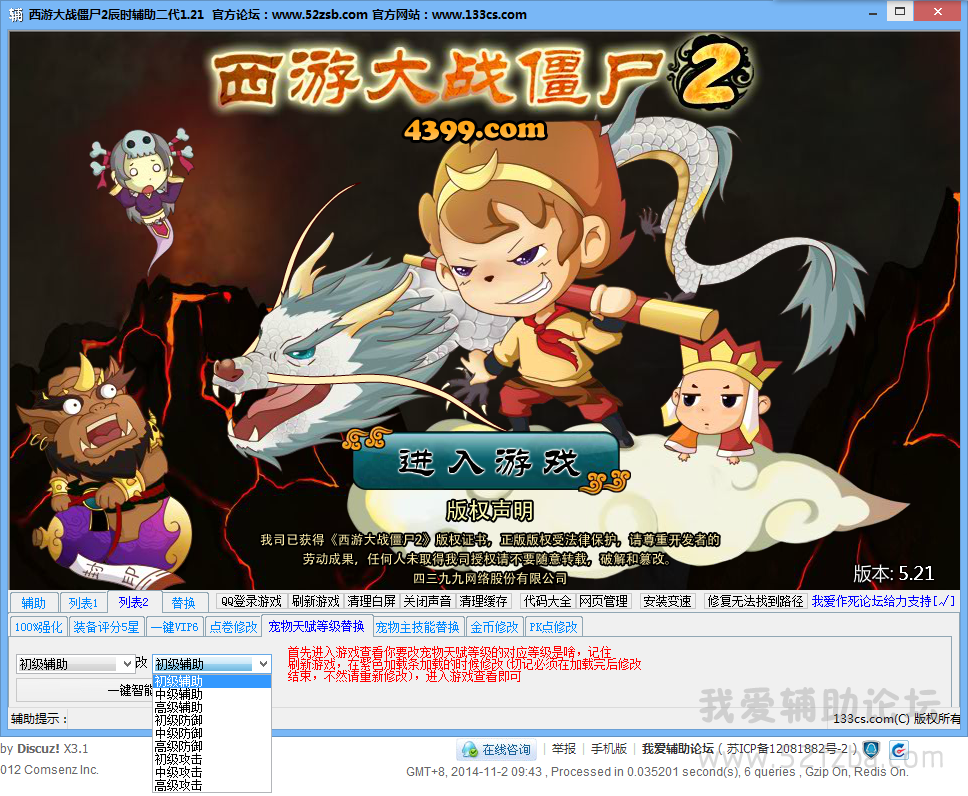Select 高级攻击 in the dropdown list
The width and height of the screenshot is (968, 796).
pyautogui.click(x=212, y=786)
